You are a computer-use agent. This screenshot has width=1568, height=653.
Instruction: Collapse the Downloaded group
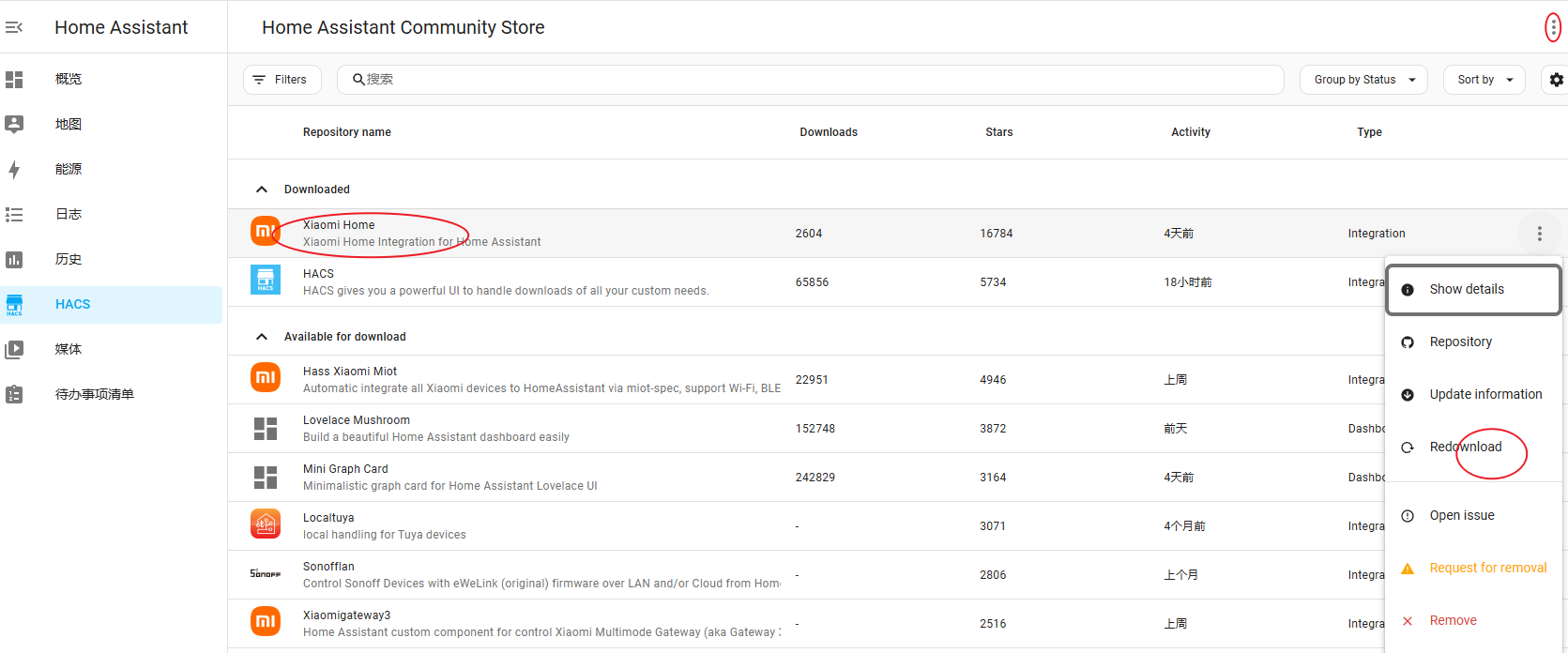pyautogui.click(x=262, y=190)
